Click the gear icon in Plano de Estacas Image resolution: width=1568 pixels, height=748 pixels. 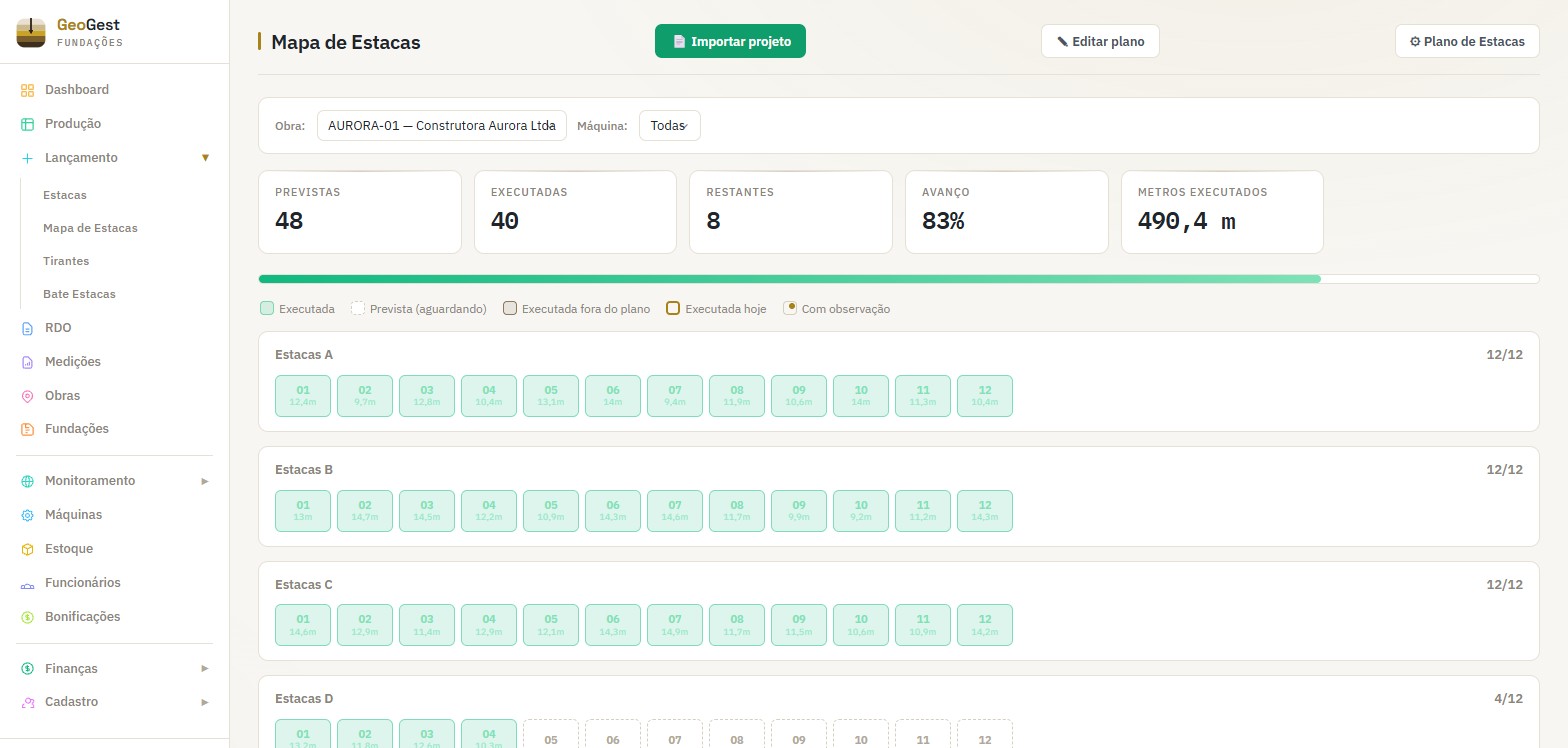(1415, 42)
